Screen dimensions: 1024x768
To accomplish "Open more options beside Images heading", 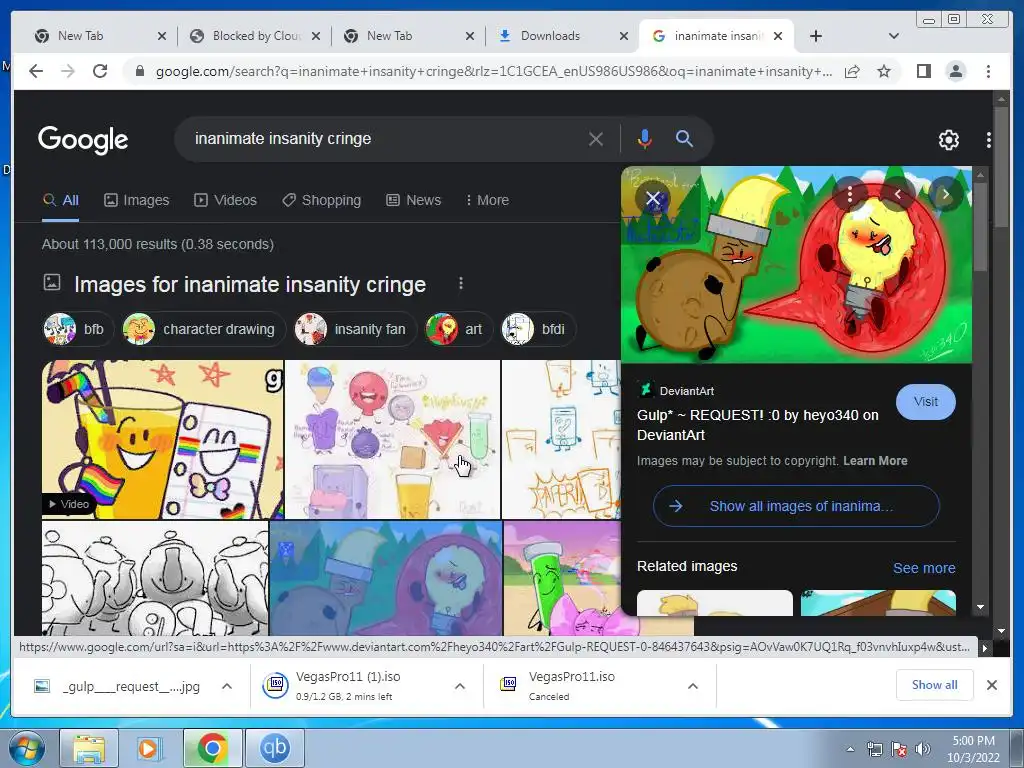I will pos(461,283).
